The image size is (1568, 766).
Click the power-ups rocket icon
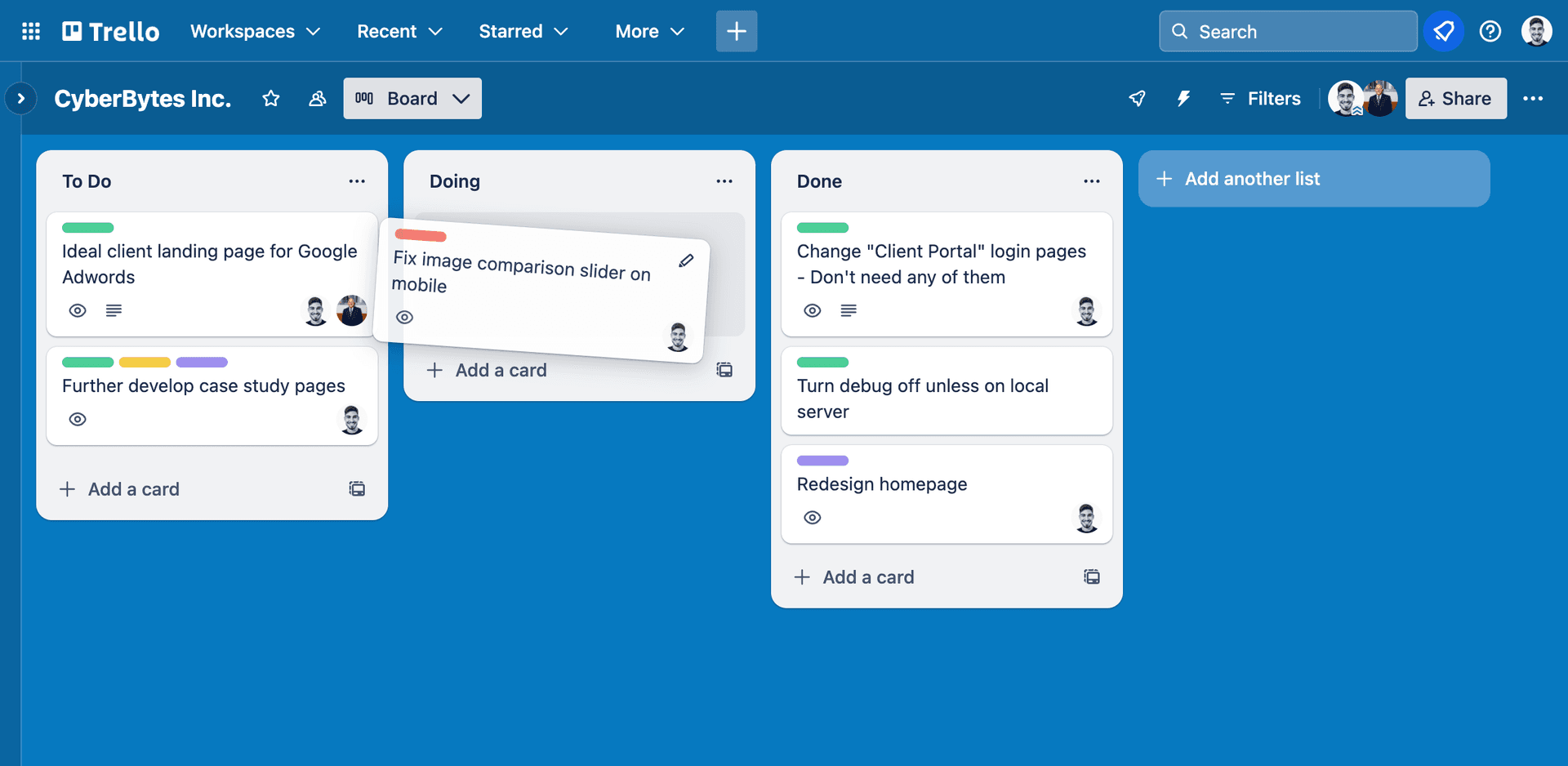[1137, 99]
